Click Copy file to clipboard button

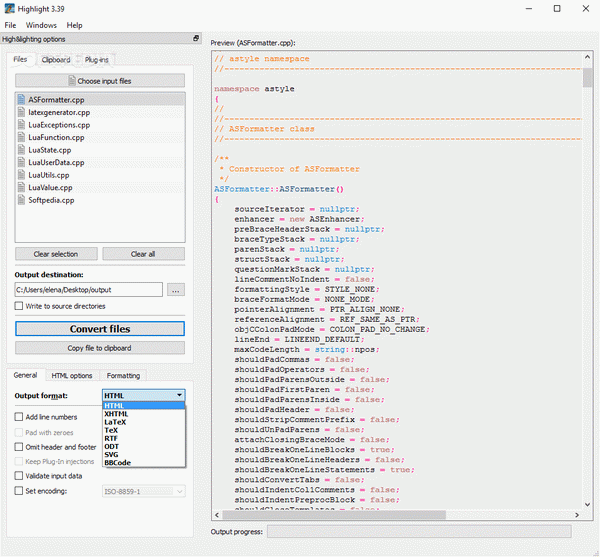coord(100,348)
